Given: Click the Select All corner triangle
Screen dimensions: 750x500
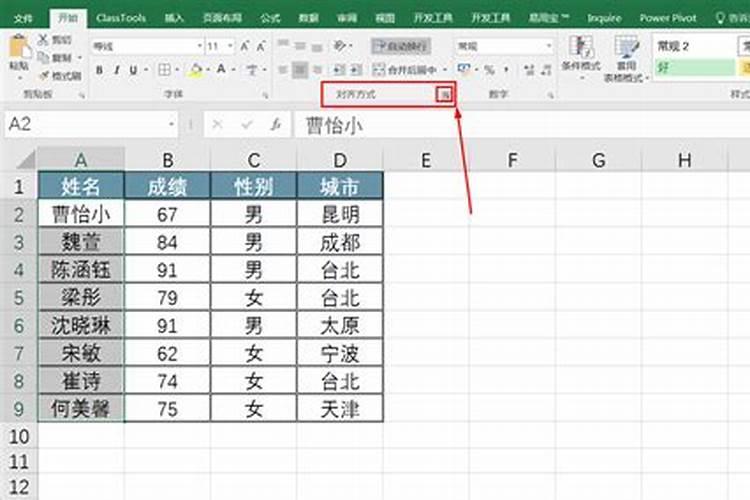Looking at the screenshot, I should 27,159.
